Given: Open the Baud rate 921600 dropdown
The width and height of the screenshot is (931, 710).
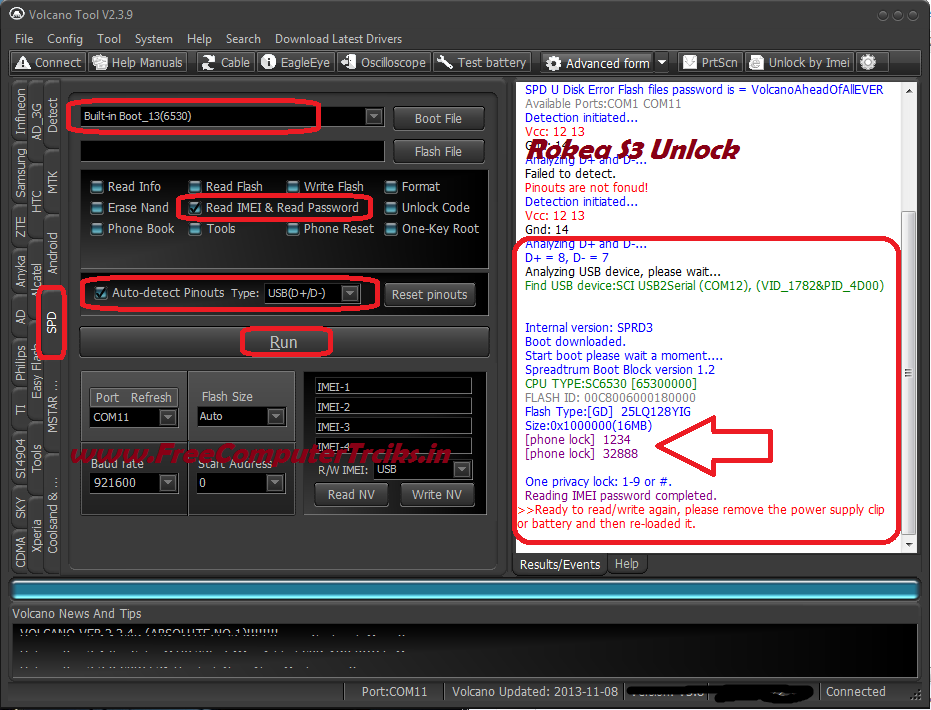Looking at the screenshot, I should click(168, 483).
